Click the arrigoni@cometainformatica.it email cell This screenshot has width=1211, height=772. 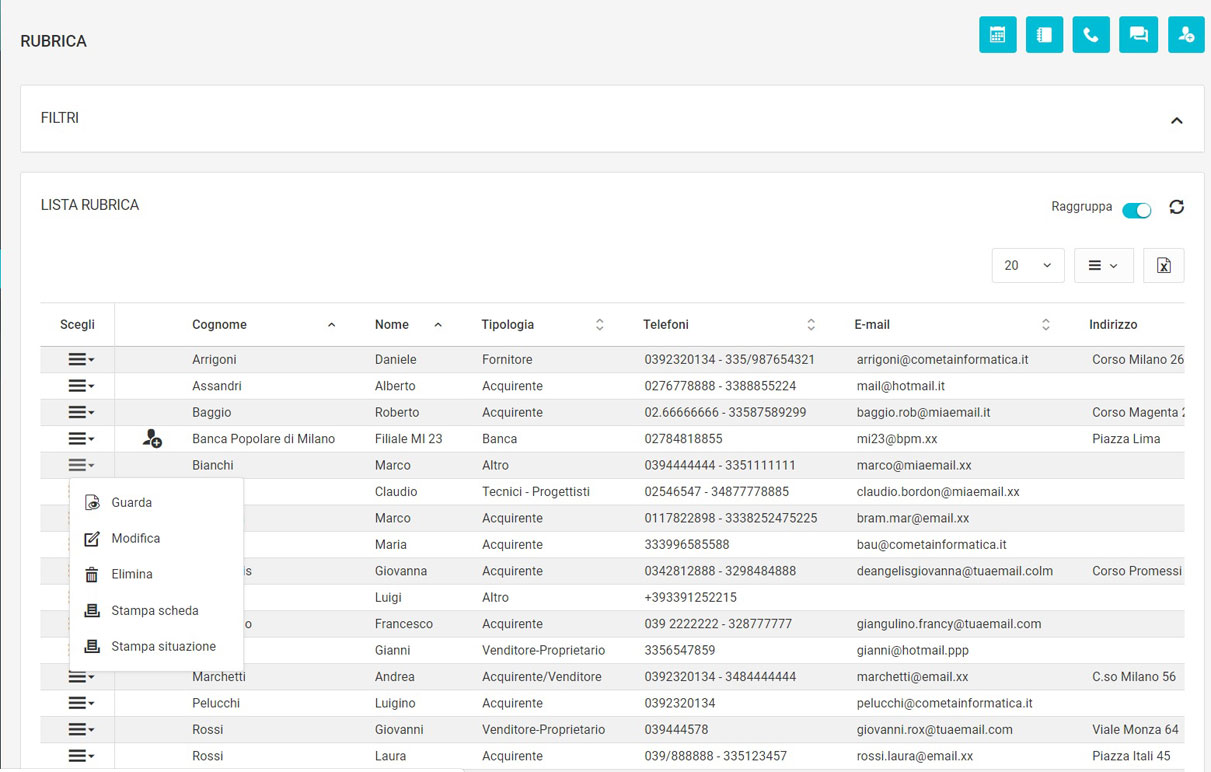[x=942, y=360]
